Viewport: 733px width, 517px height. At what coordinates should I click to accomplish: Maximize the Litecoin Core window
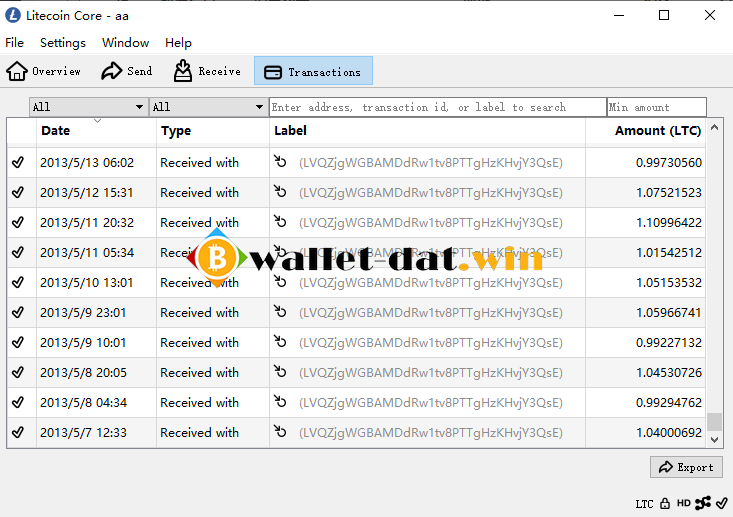click(664, 15)
